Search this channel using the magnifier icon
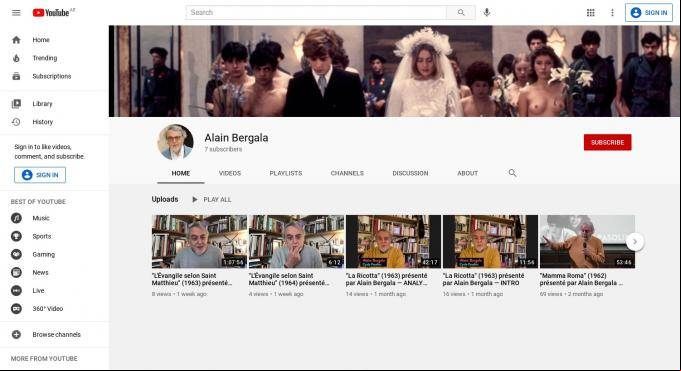 pyautogui.click(x=512, y=173)
